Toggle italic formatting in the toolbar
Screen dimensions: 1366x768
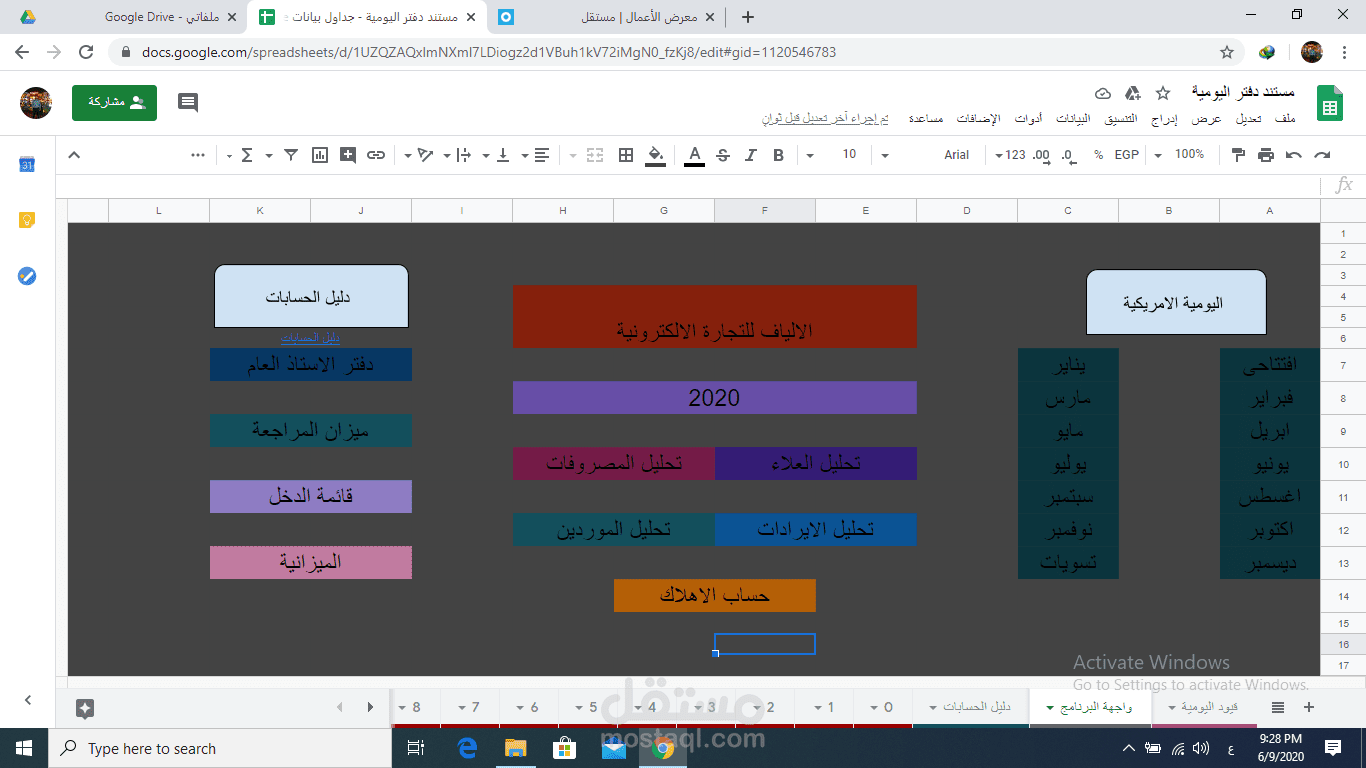(x=750, y=155)
